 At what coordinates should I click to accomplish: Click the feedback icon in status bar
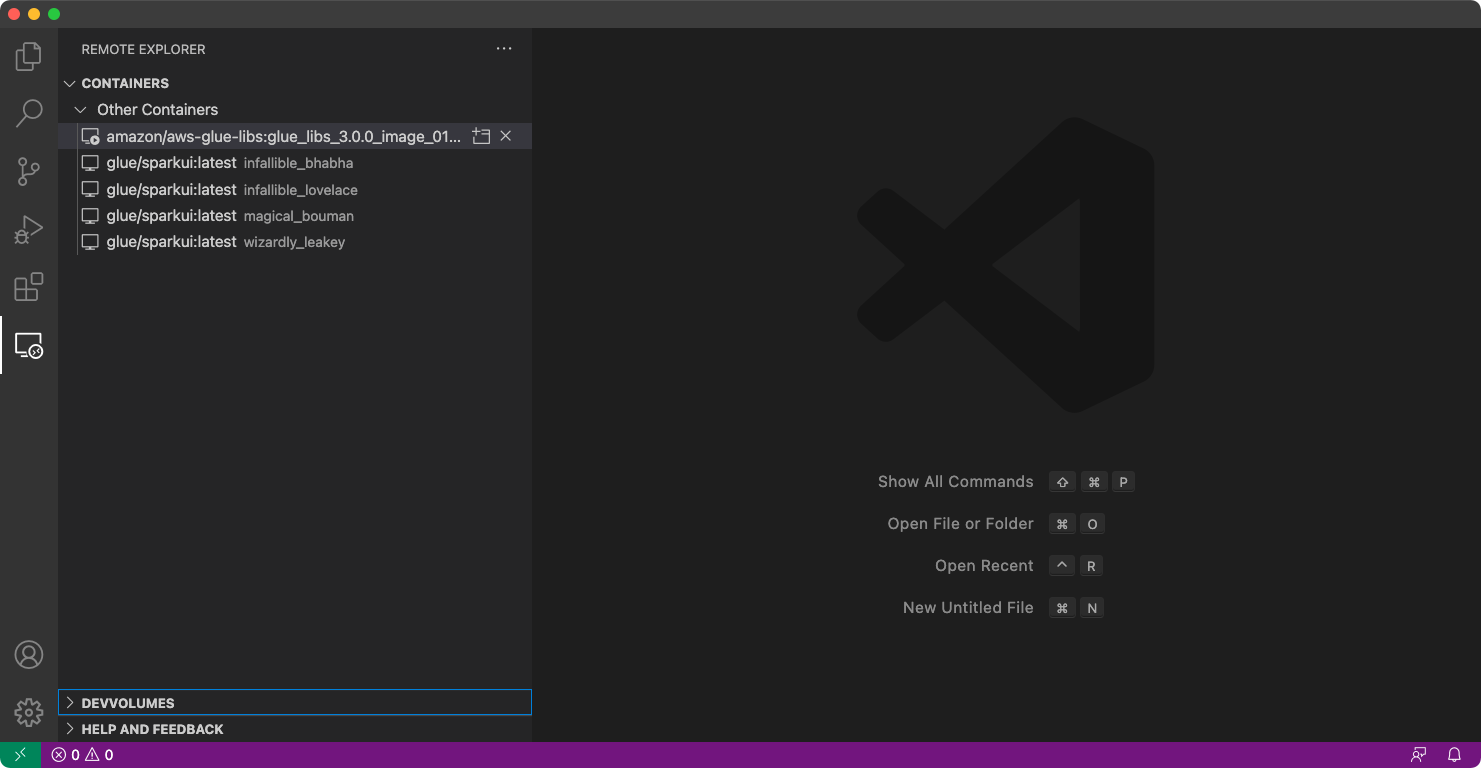(x=1418, y=755)
